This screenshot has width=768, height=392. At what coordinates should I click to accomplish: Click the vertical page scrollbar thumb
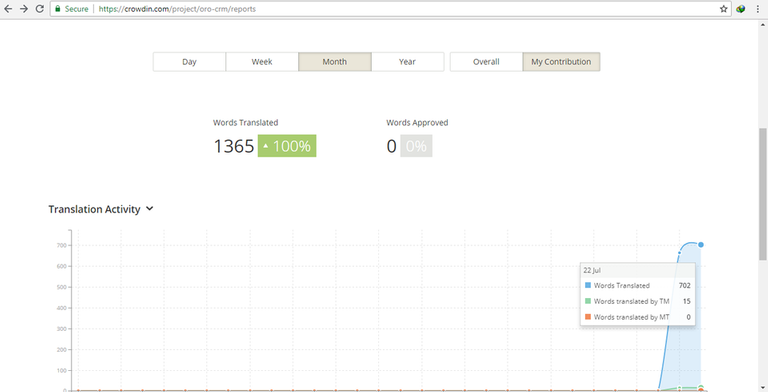click(763, 194)
